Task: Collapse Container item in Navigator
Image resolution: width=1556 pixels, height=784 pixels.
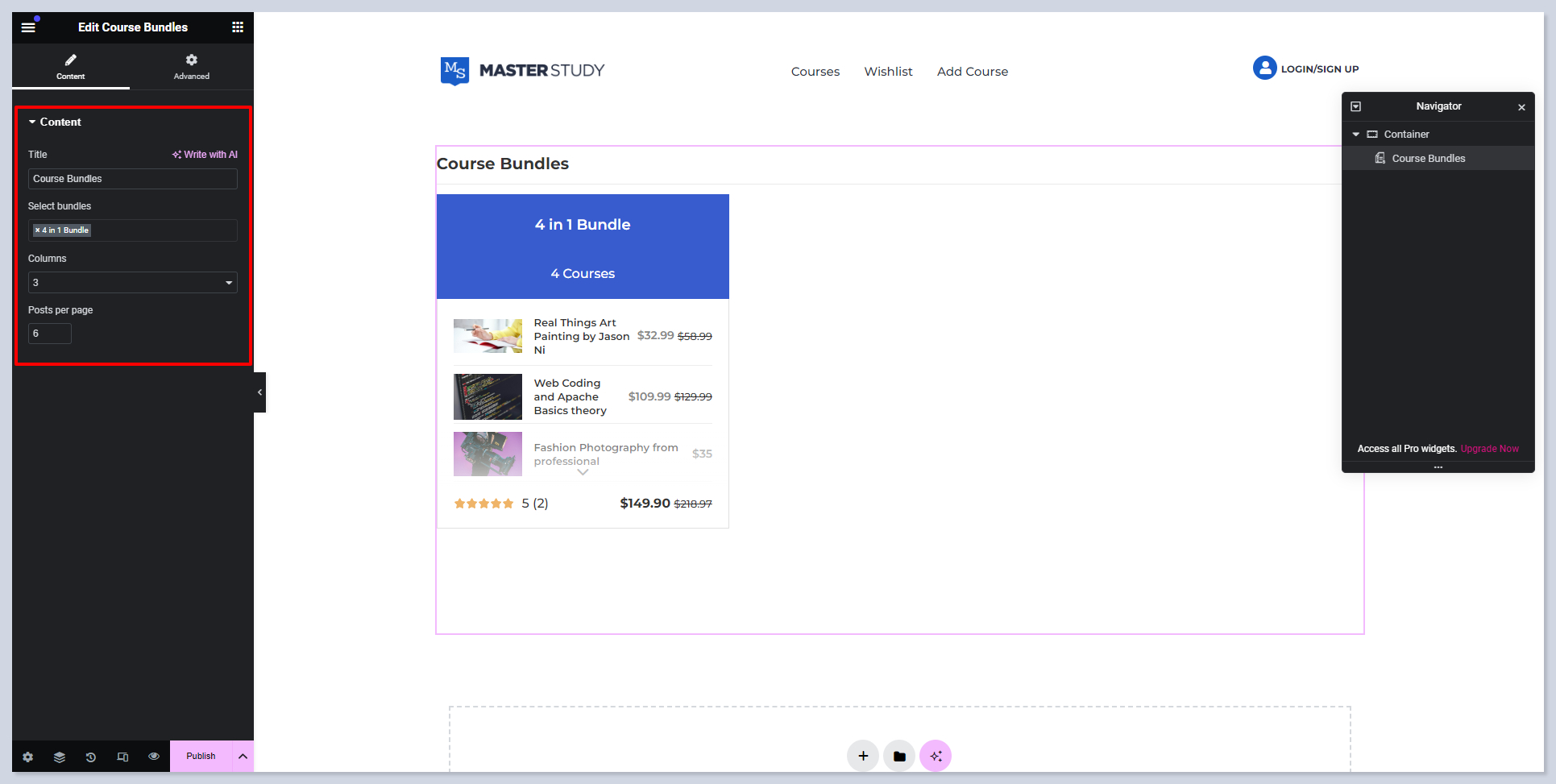Action: pyautogui.click(x=1356, y=135)
